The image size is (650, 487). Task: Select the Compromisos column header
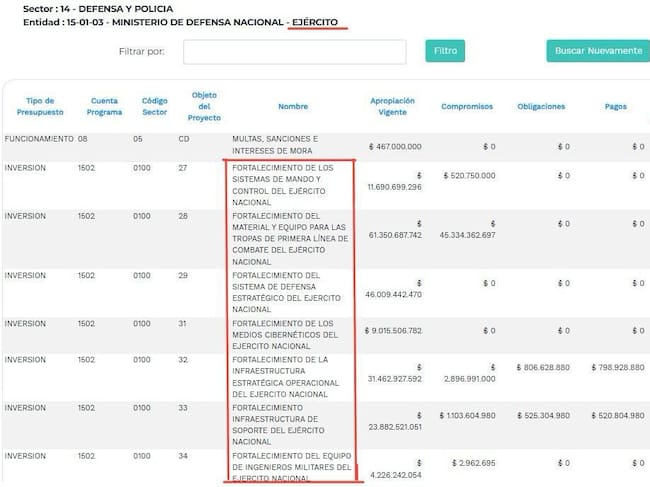(x=468, y=106)
